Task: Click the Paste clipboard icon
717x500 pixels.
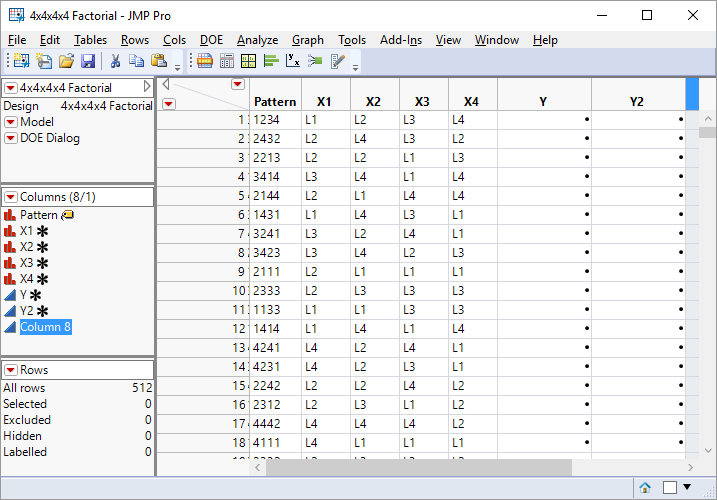Action: (159, 61)
